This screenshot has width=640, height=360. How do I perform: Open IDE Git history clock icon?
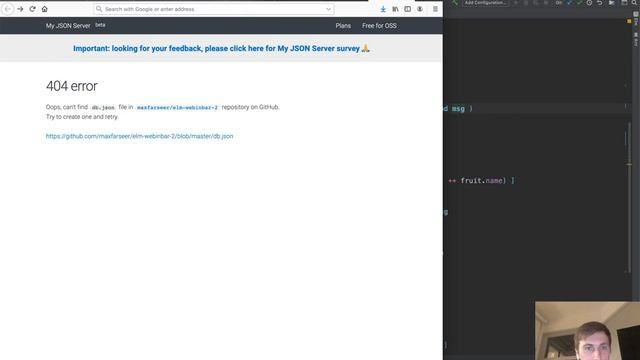[589, 3]
